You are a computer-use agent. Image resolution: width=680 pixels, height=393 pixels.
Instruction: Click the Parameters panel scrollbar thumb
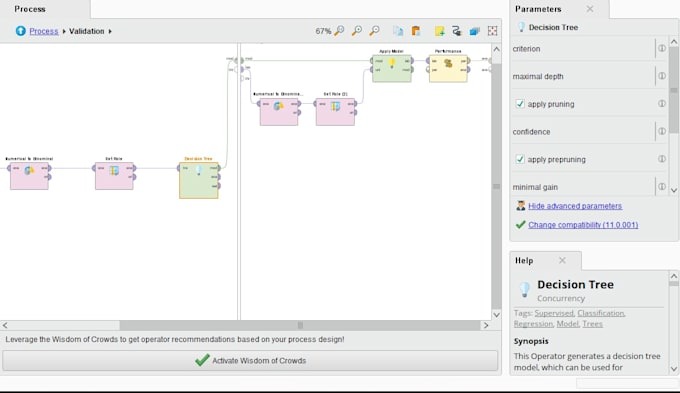point(673,90)
